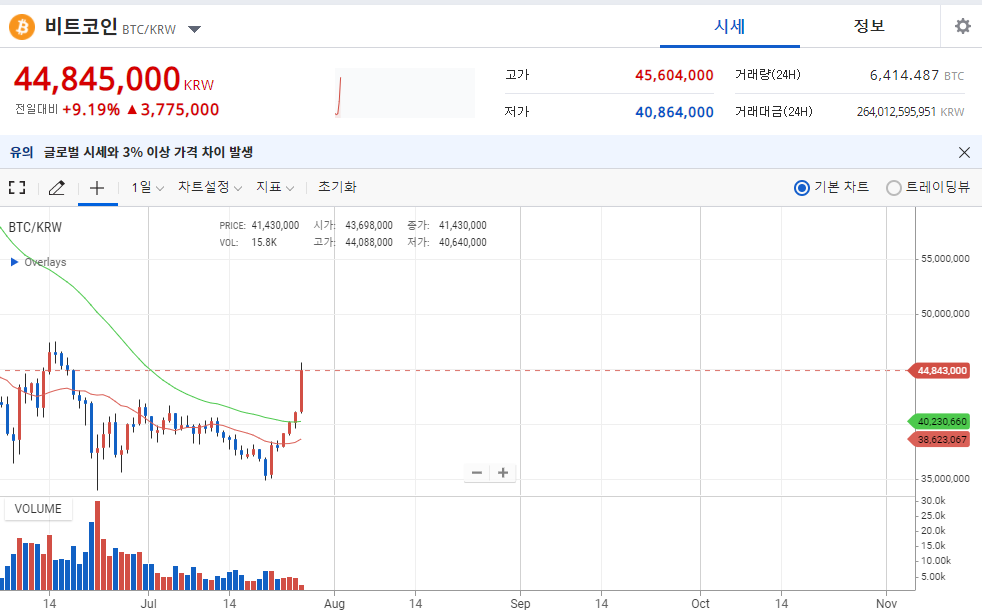Switch to the 정보 tab
The image size is (982, 612).
tap(869, 26)
